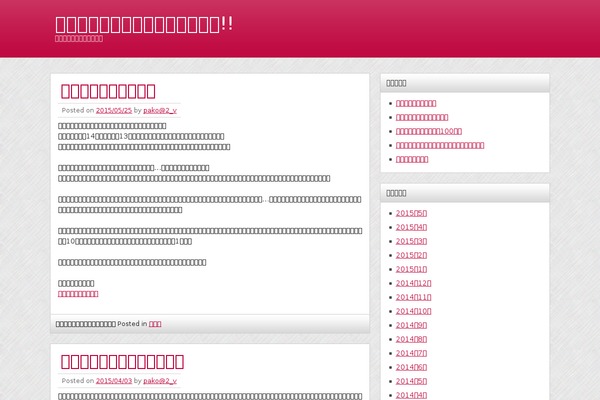Open the archive link for 2015 month 3
This screenshot has width=600, height=400.
tap(411, 241)
